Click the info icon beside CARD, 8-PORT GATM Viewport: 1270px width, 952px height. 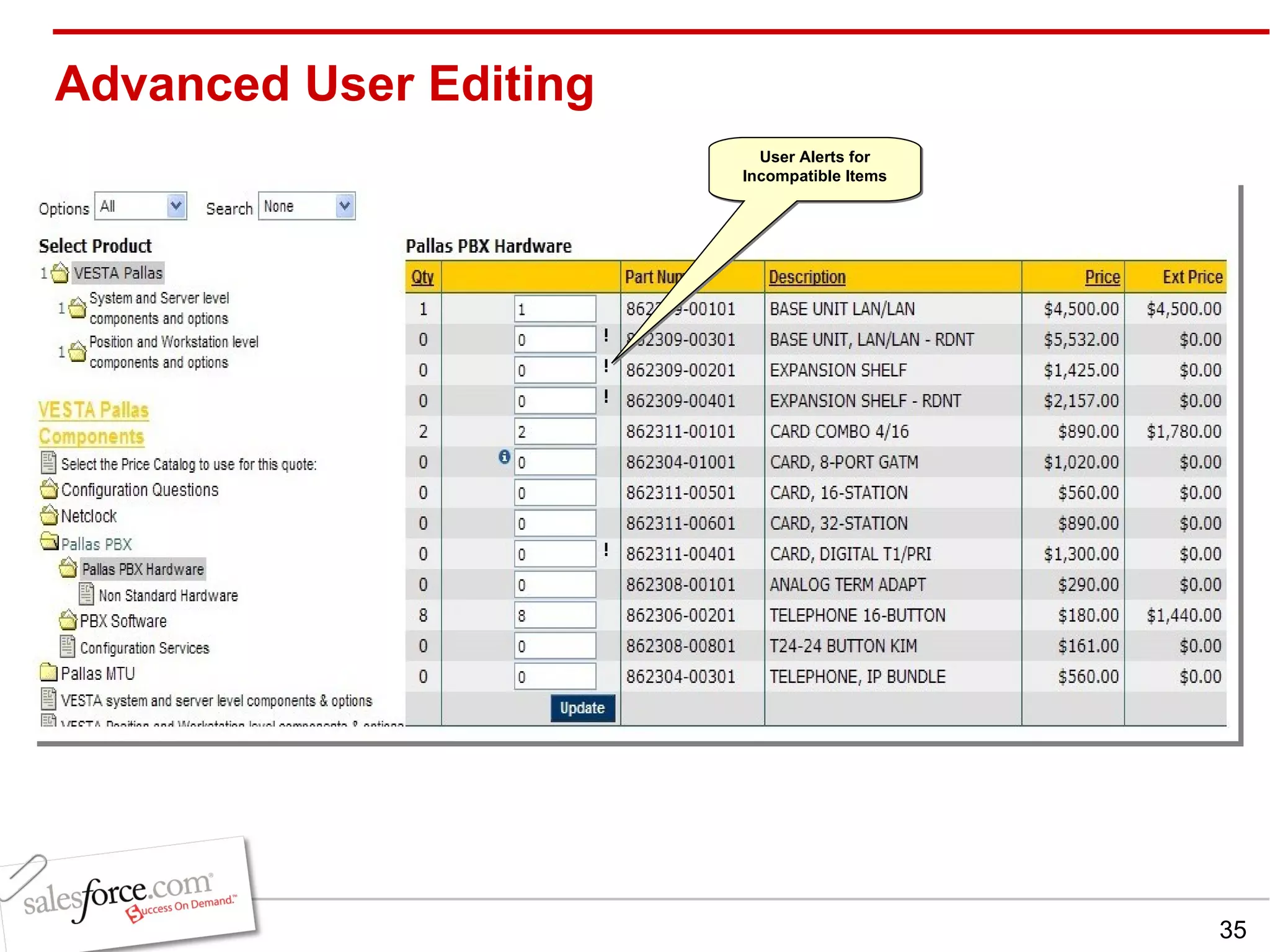pyautogui.click(x=504, y=457)
